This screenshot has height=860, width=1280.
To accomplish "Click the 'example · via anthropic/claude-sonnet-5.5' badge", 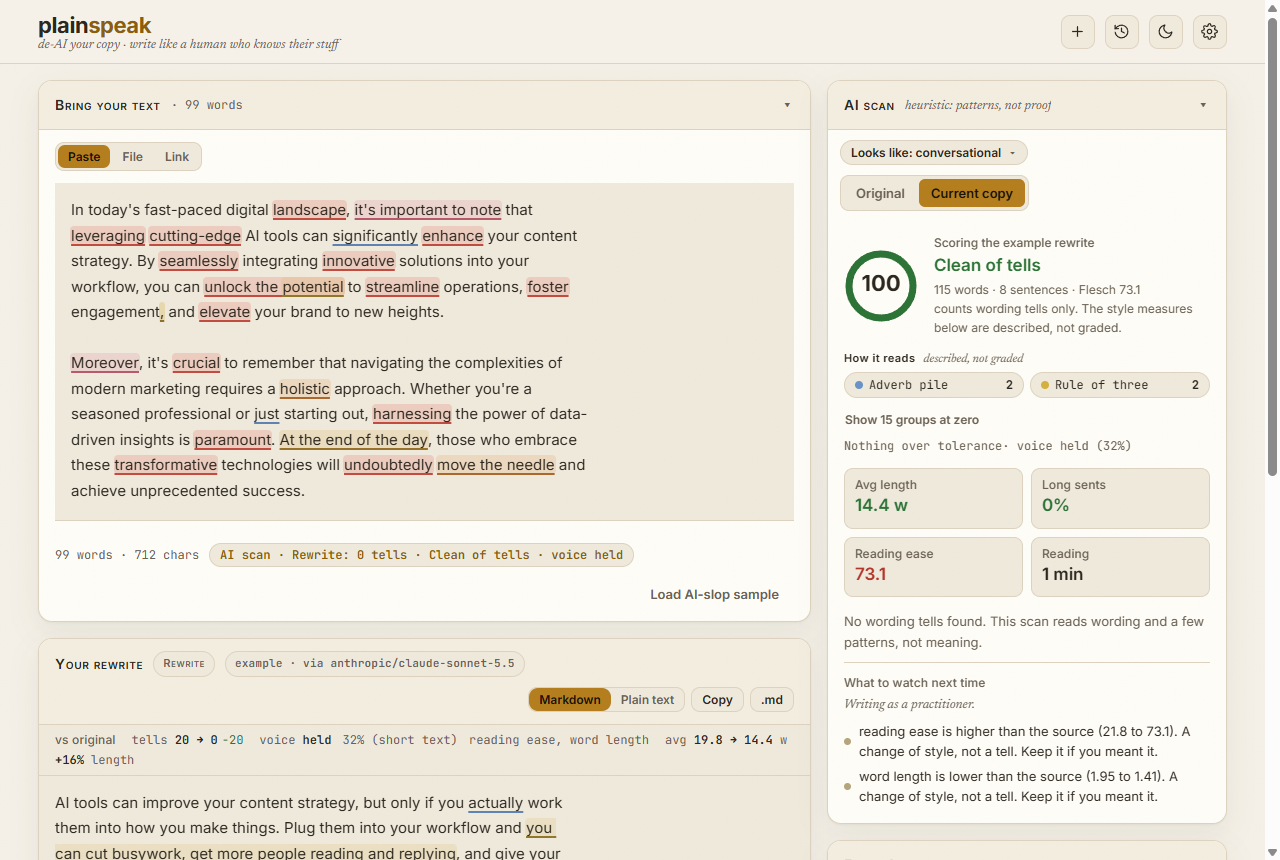I will 375,664.
